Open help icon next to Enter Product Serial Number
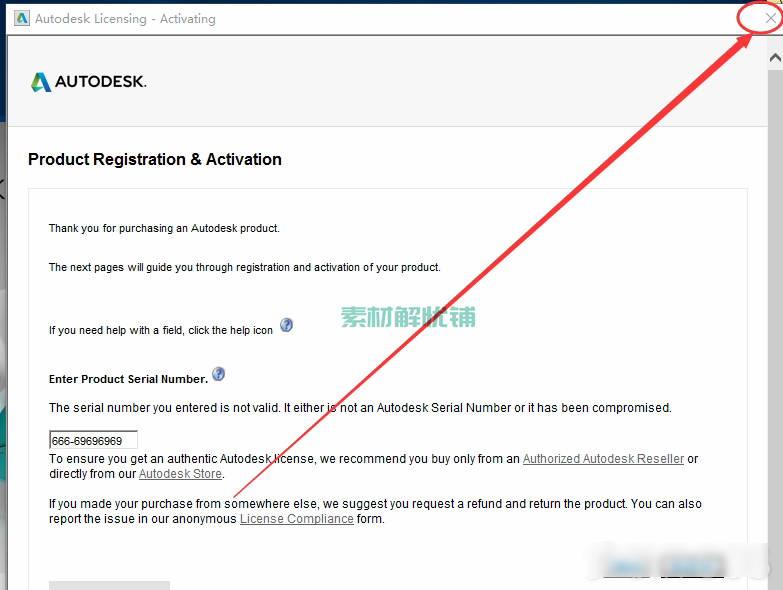This screenshot has height=590, width=783. pos(219,374)
